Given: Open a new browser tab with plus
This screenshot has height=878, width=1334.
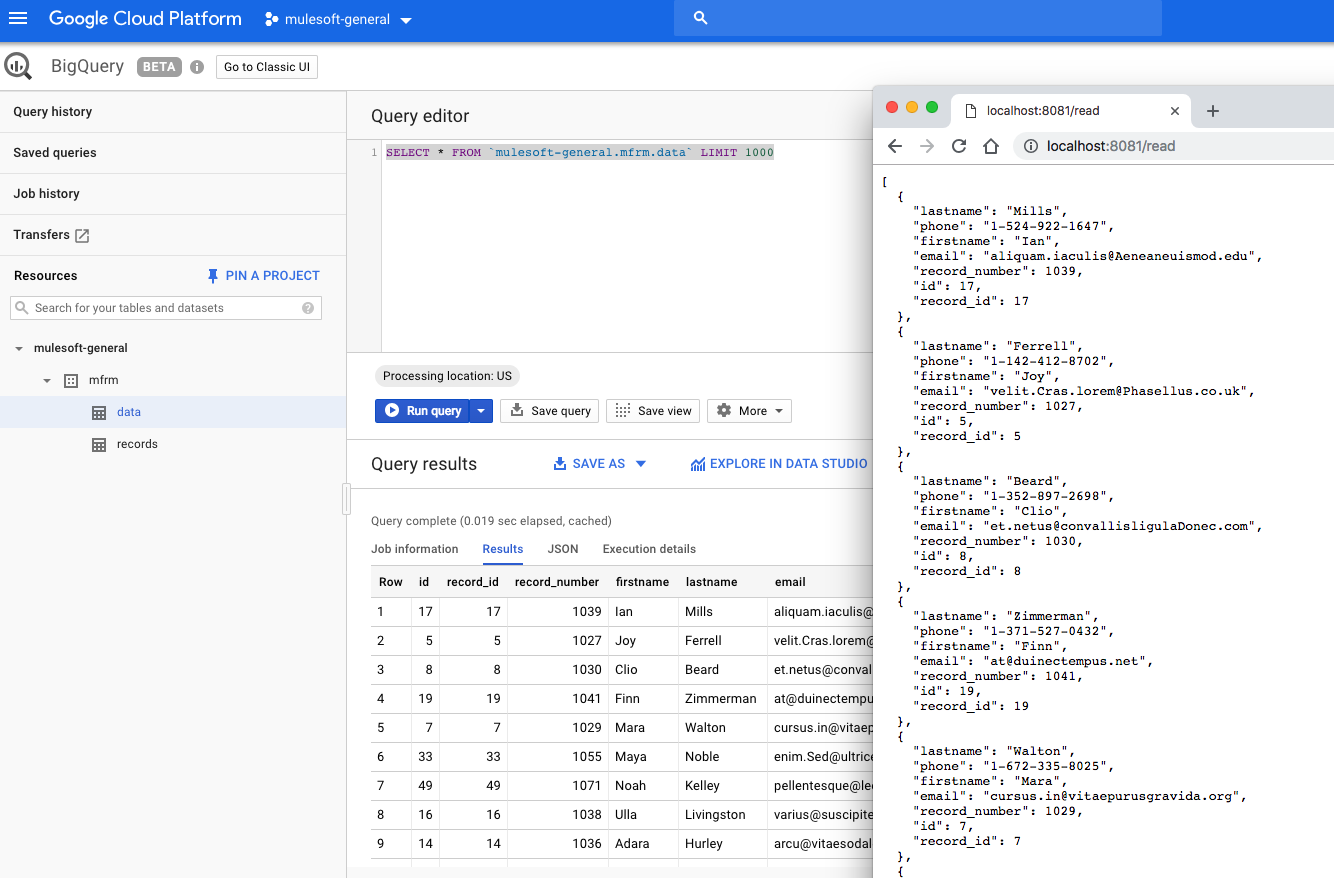Looking at the screenshot, I should click(1213, 111).
